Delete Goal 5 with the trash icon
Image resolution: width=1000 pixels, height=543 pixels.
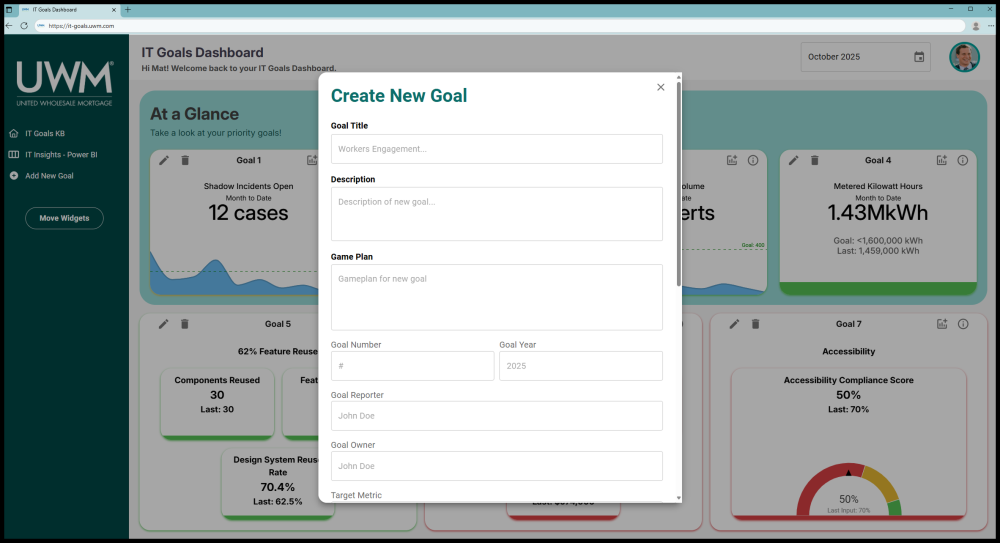184,324
